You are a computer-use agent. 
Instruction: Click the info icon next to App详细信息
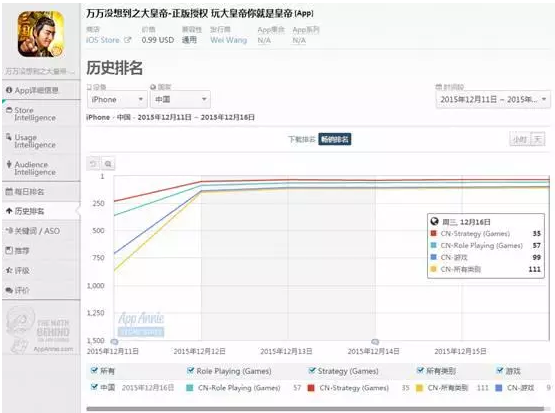point(9,90)
